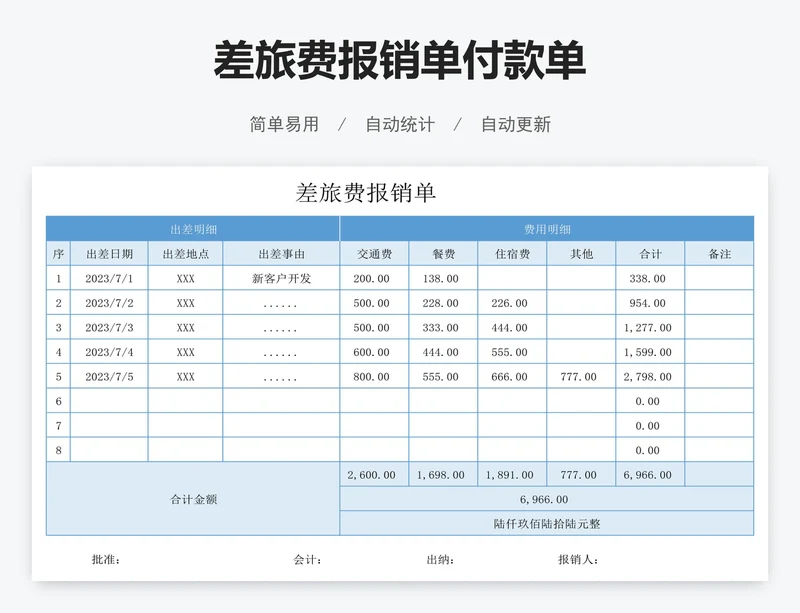This screenshot has height=613, width=800.
Task: Select the 338.00 total cell
Action: click(x=650, y=279)
